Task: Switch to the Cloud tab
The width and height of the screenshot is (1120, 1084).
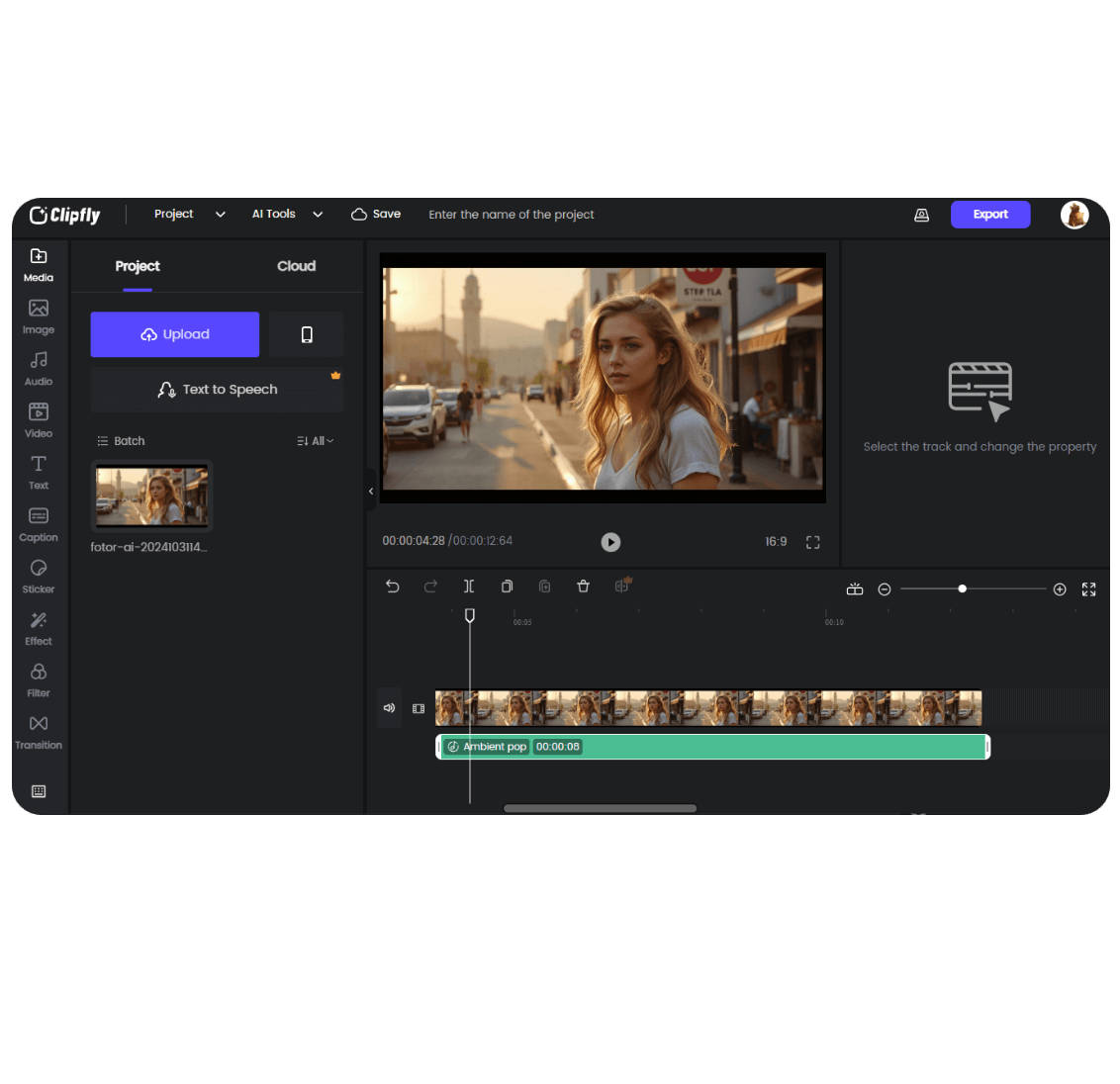Action: pyautogui.click(x=296, y=266)
